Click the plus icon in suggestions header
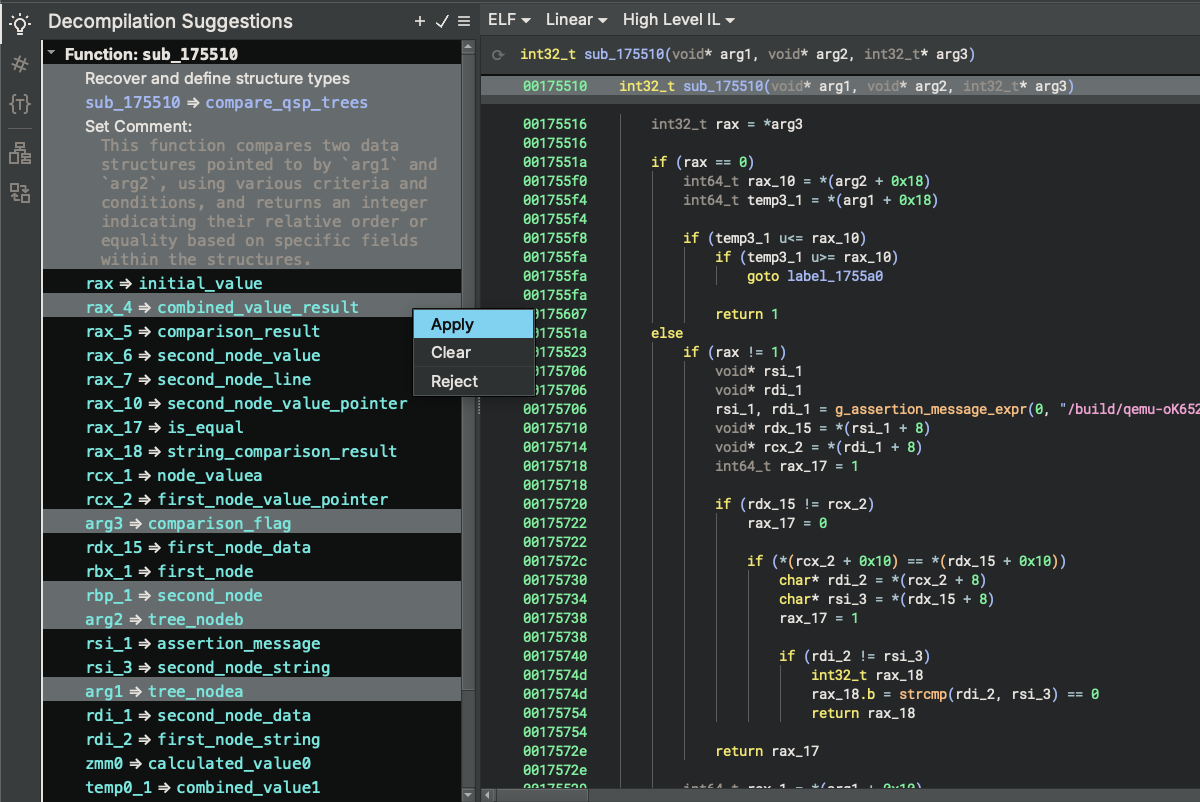Screen dimensions: 1200x802 coord(420,21)
